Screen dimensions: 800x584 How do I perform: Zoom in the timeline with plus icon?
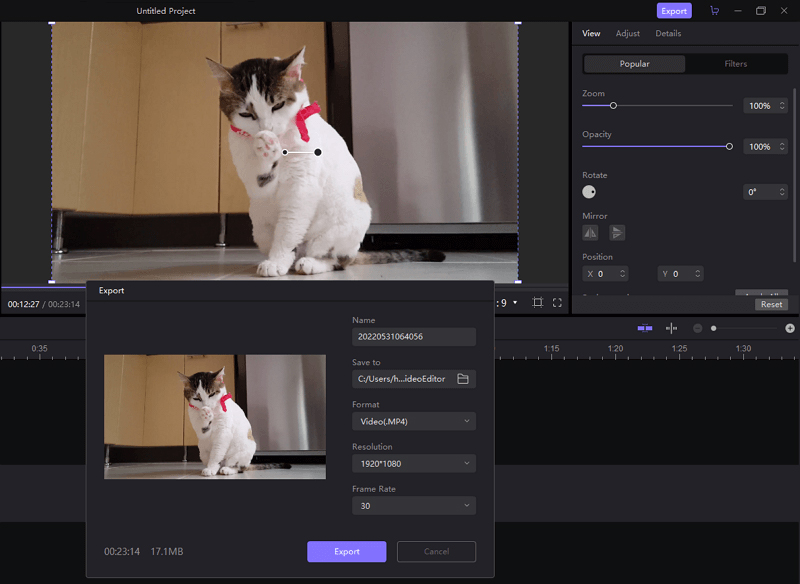[x=790, y=328]
